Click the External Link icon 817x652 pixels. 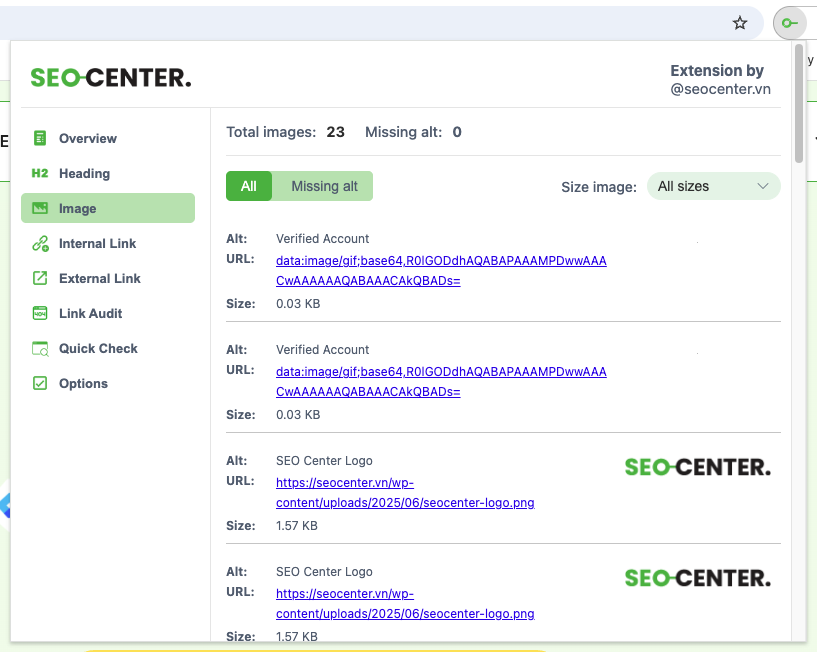pos(40,278)
